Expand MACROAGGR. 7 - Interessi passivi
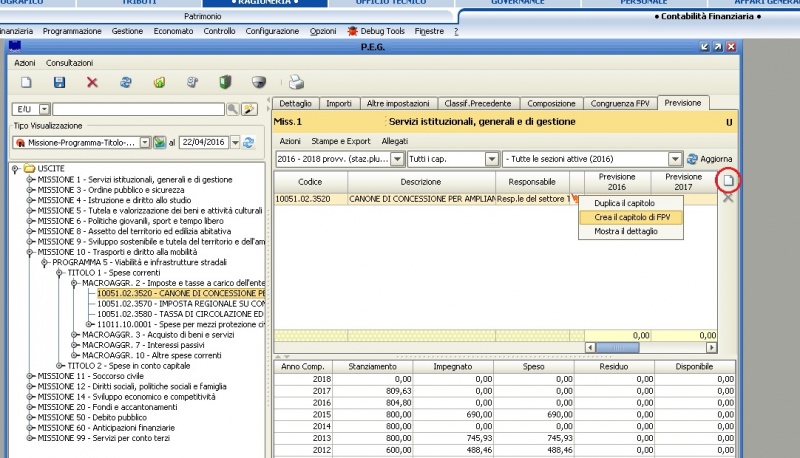800x458 pixels. tap(74, 344)
